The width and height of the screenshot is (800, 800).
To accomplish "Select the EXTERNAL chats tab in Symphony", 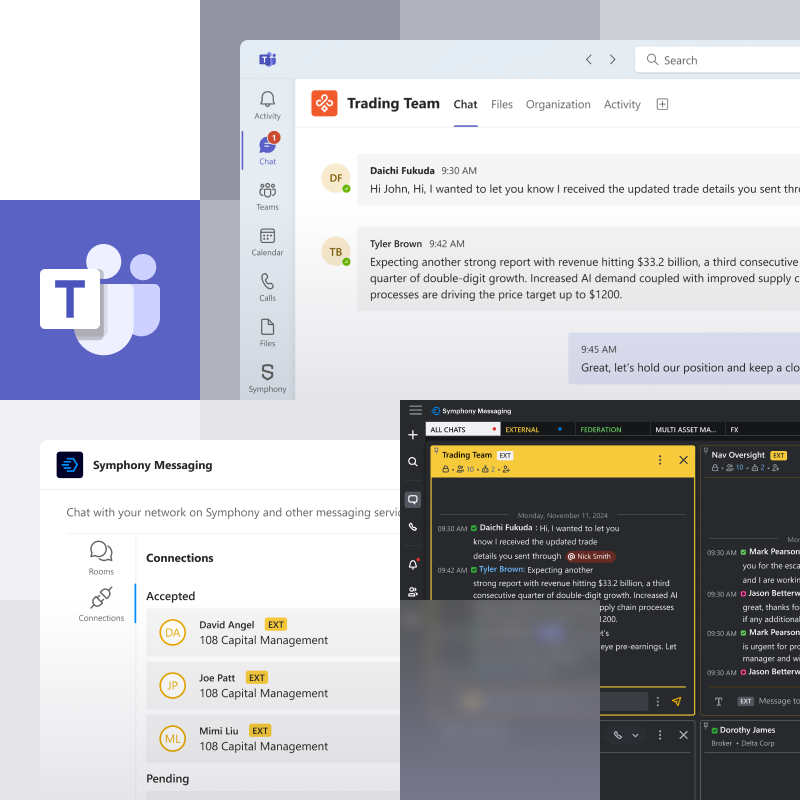I will (x=522, y=430).
